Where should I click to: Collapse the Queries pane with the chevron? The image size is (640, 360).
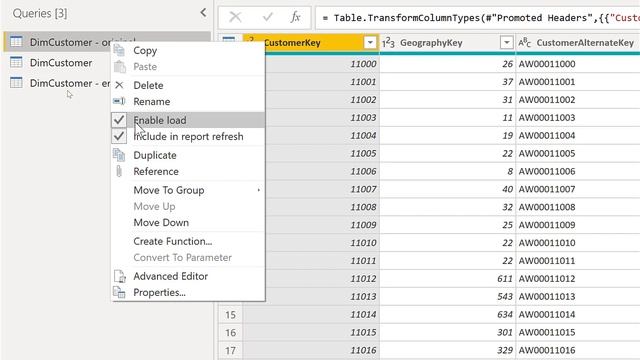click(203, 13)
